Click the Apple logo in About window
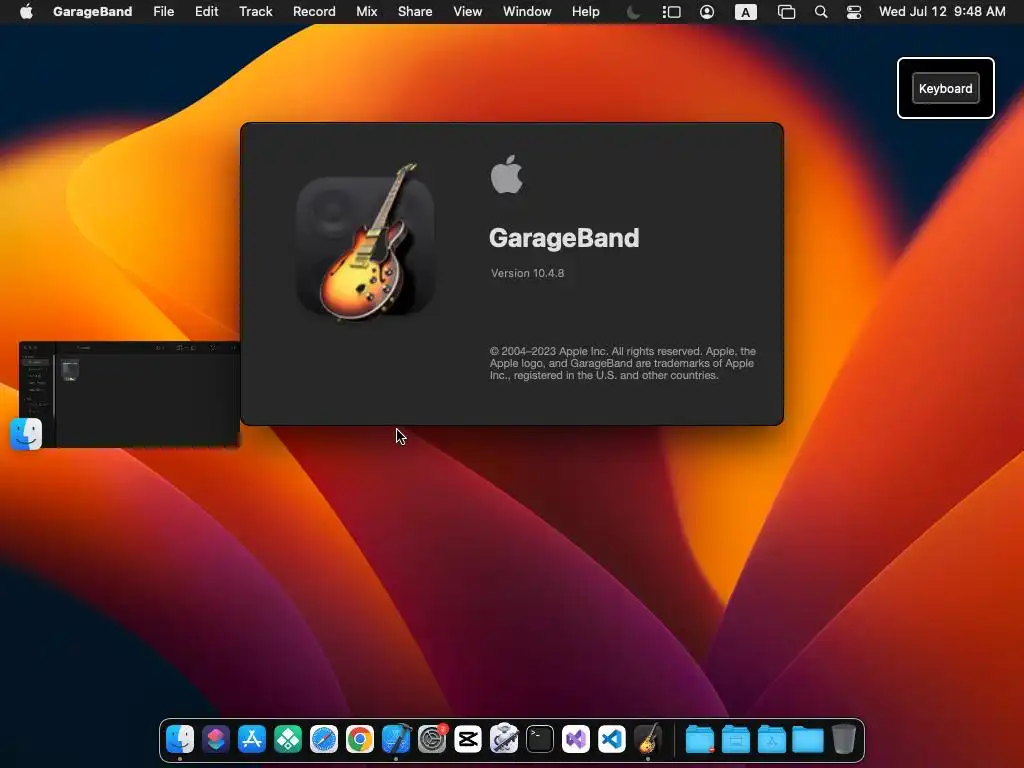The width and height of the screenshot is (1024, 768). tap(507, 174)
